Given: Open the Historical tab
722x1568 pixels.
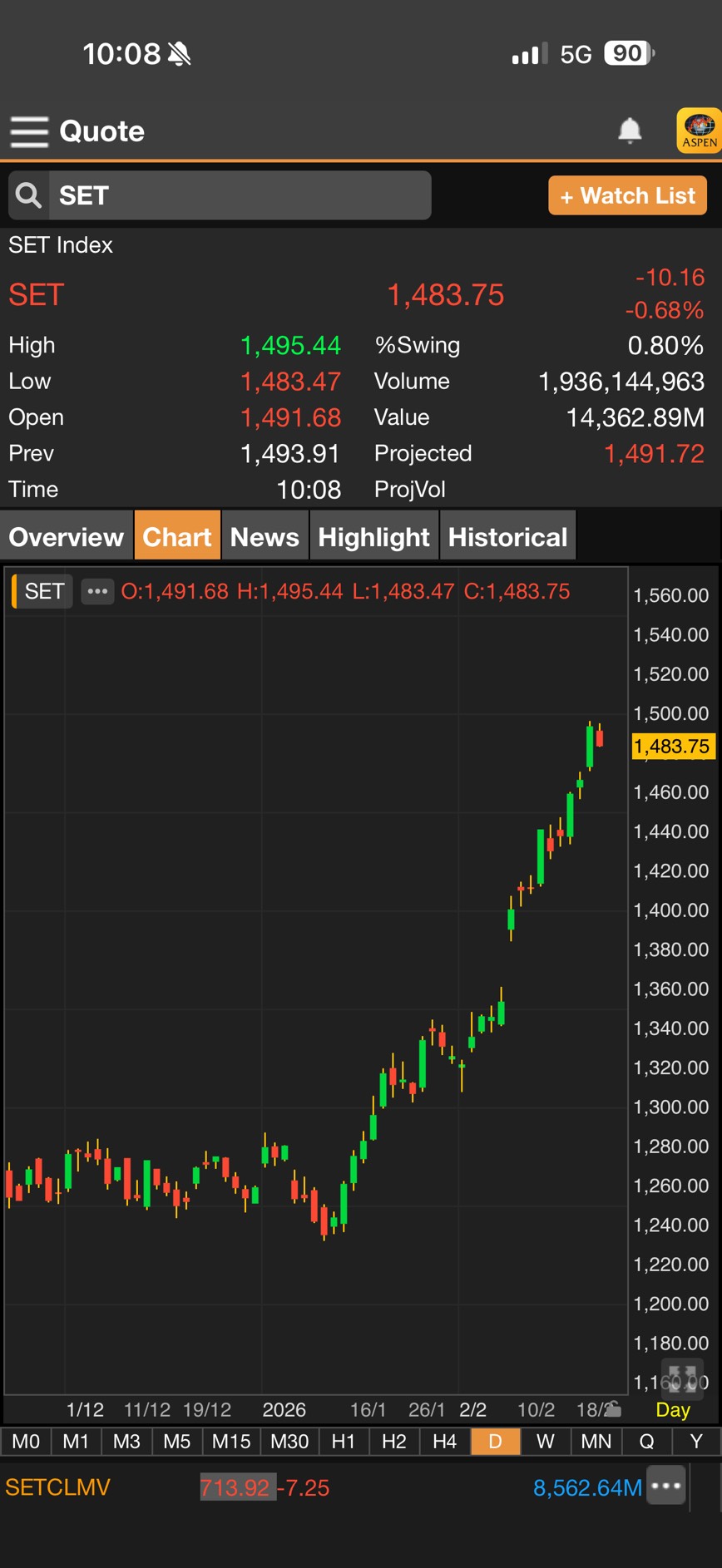Looking at the screenshot, I should (x=507, y=537).
